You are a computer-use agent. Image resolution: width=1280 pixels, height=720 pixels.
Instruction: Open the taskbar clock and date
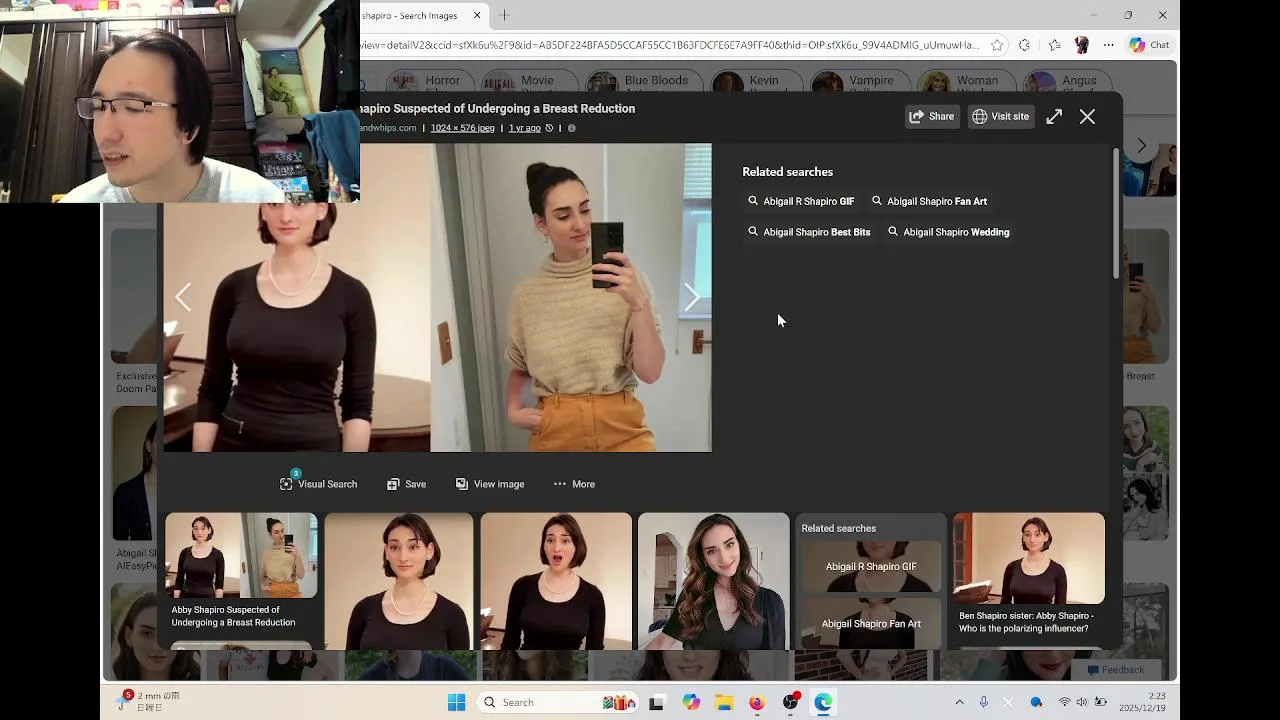(1144, 702)
